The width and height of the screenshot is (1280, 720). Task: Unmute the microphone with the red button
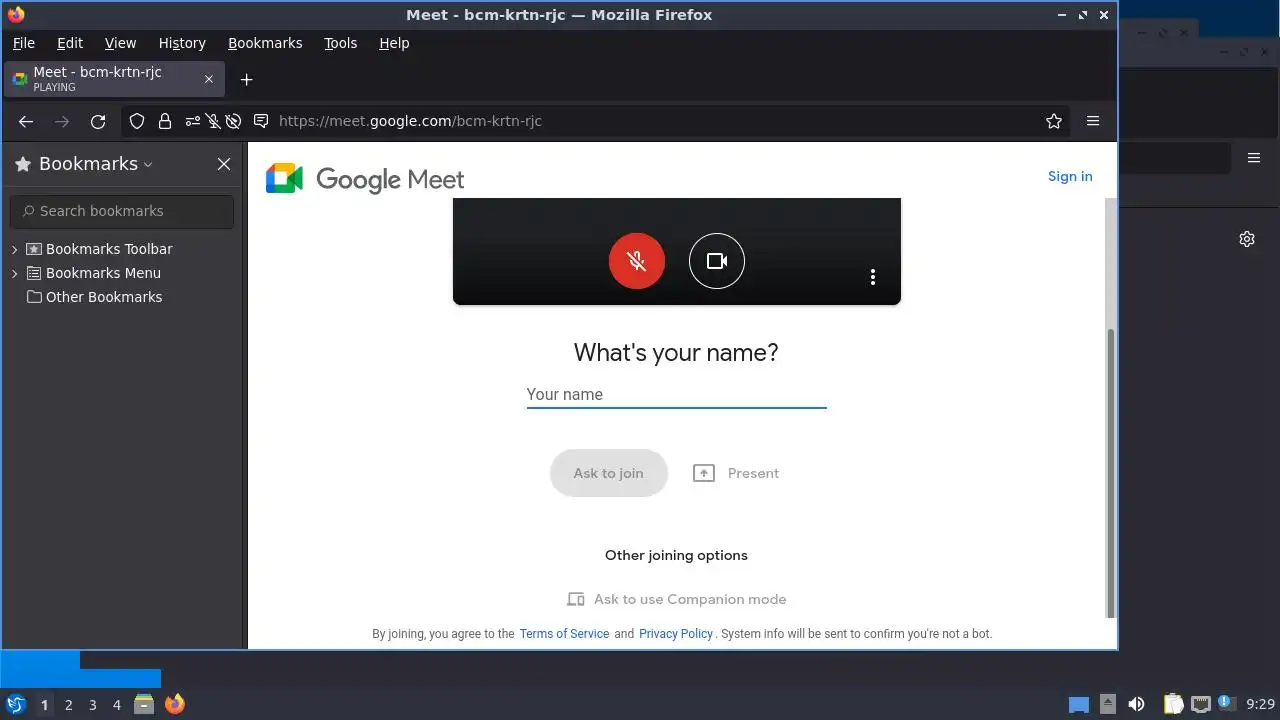637,261
